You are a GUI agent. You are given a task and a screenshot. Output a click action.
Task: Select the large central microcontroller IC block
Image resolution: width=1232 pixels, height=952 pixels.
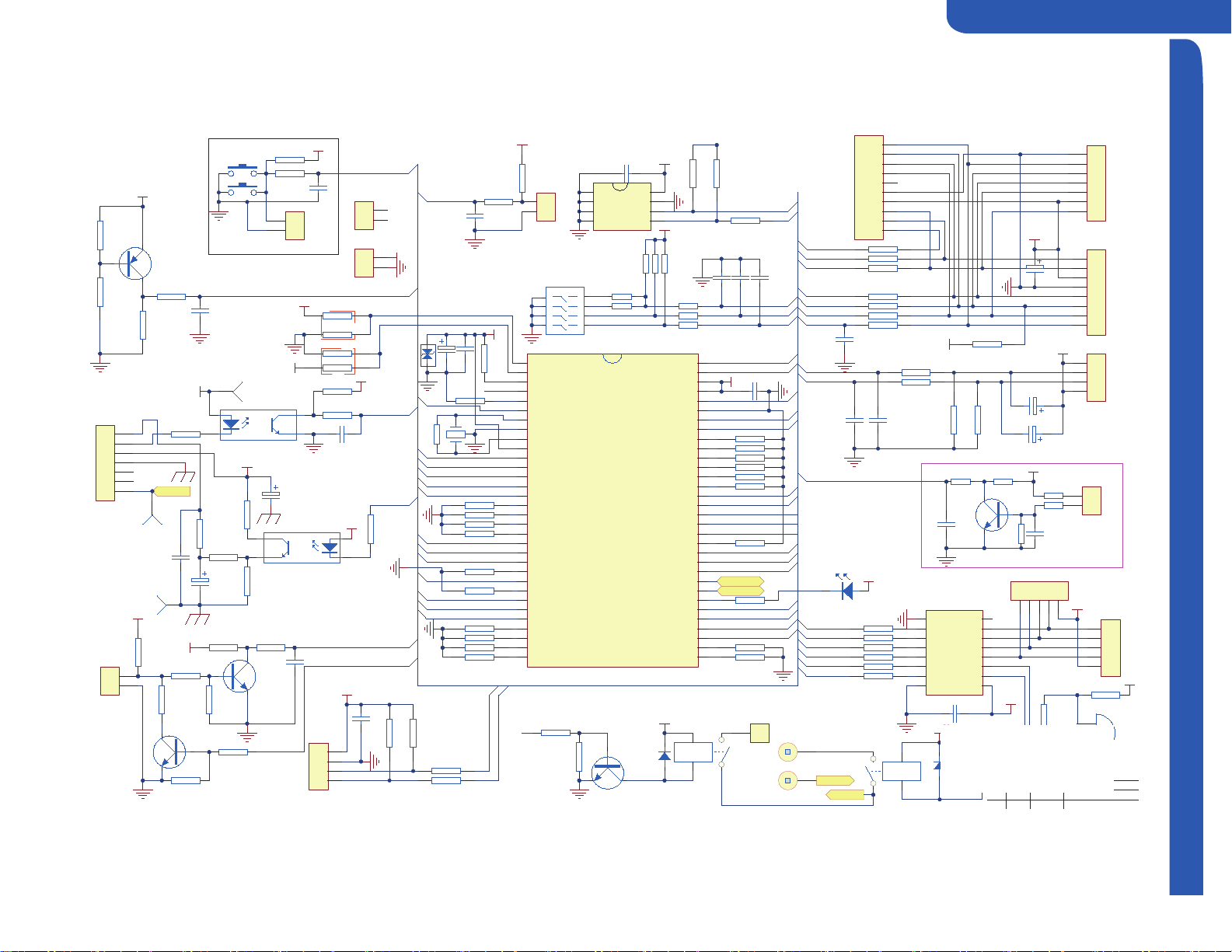point(613,511)
